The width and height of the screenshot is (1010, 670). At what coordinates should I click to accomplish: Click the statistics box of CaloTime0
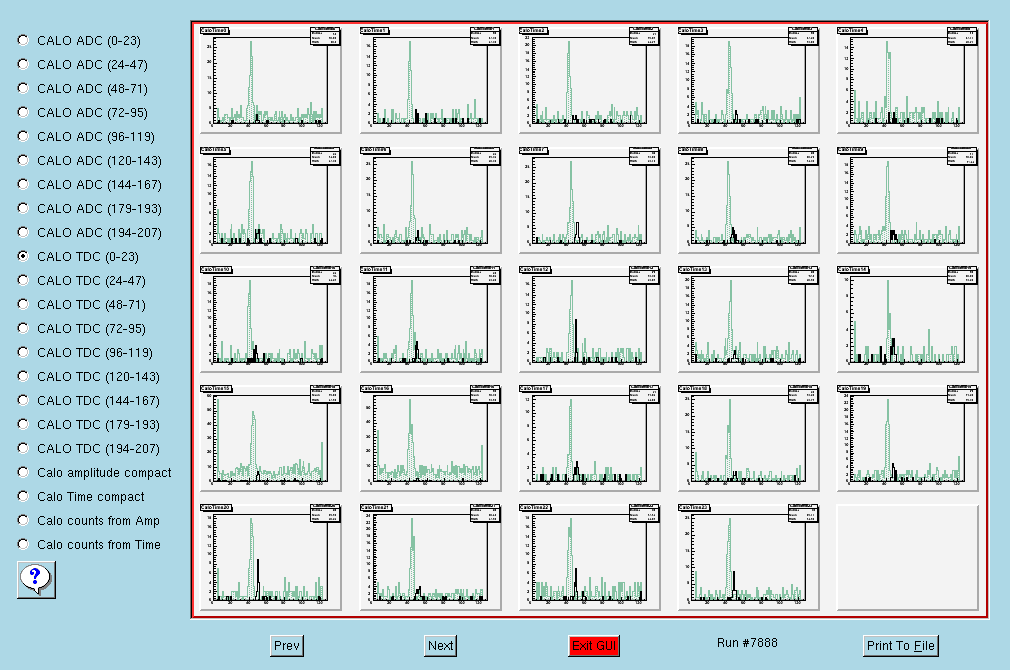[325, 36]
